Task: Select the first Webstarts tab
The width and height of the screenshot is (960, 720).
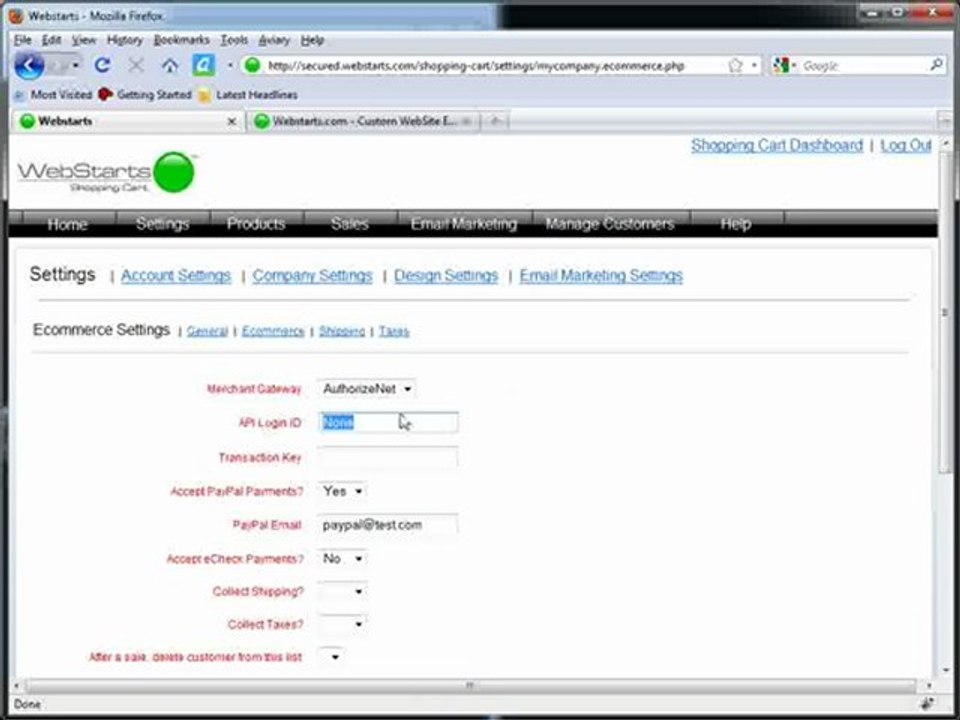Action: tap(127, 121)
